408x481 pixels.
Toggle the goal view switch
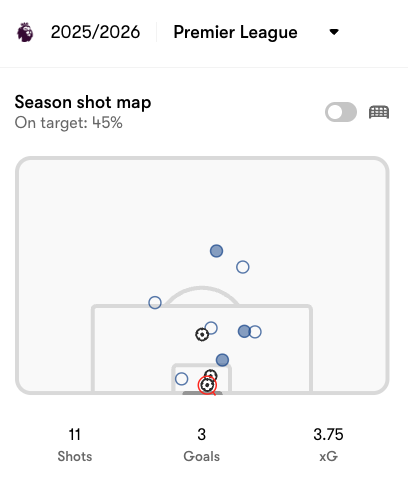pos(341,112)
